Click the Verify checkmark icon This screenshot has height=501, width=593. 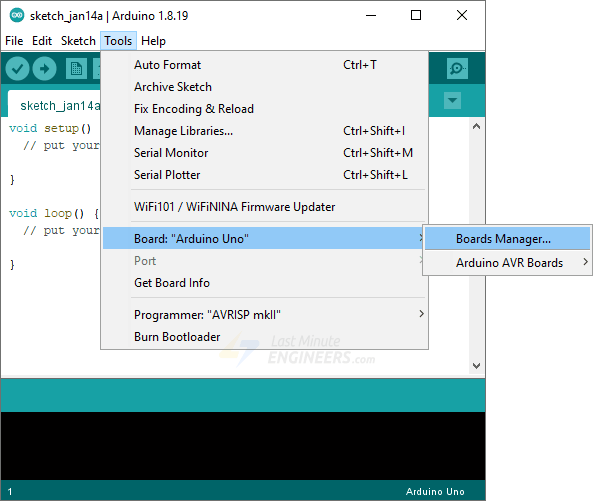[17, 68]
